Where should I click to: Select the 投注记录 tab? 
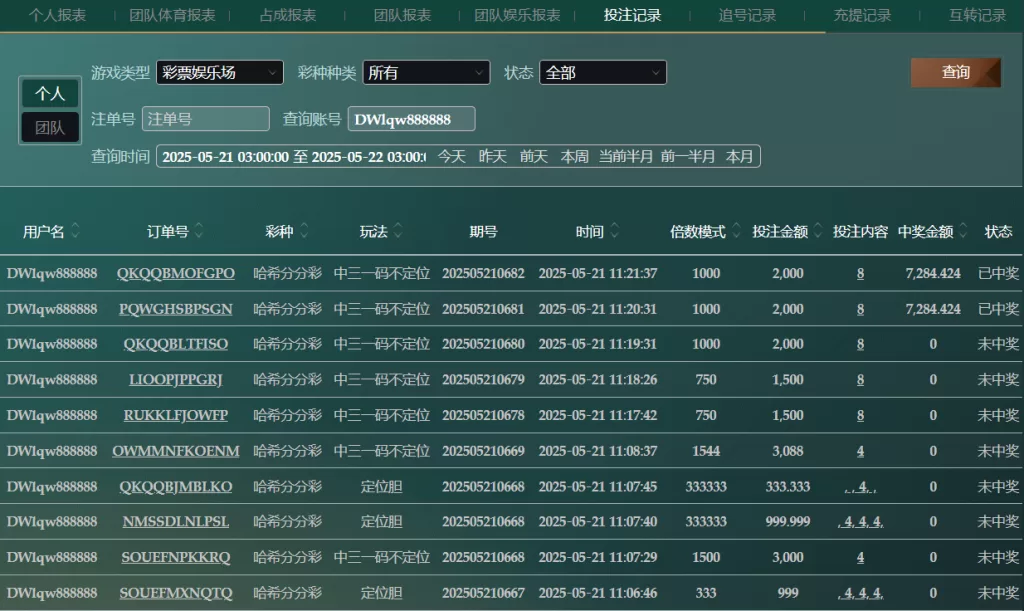pos(632,15)
